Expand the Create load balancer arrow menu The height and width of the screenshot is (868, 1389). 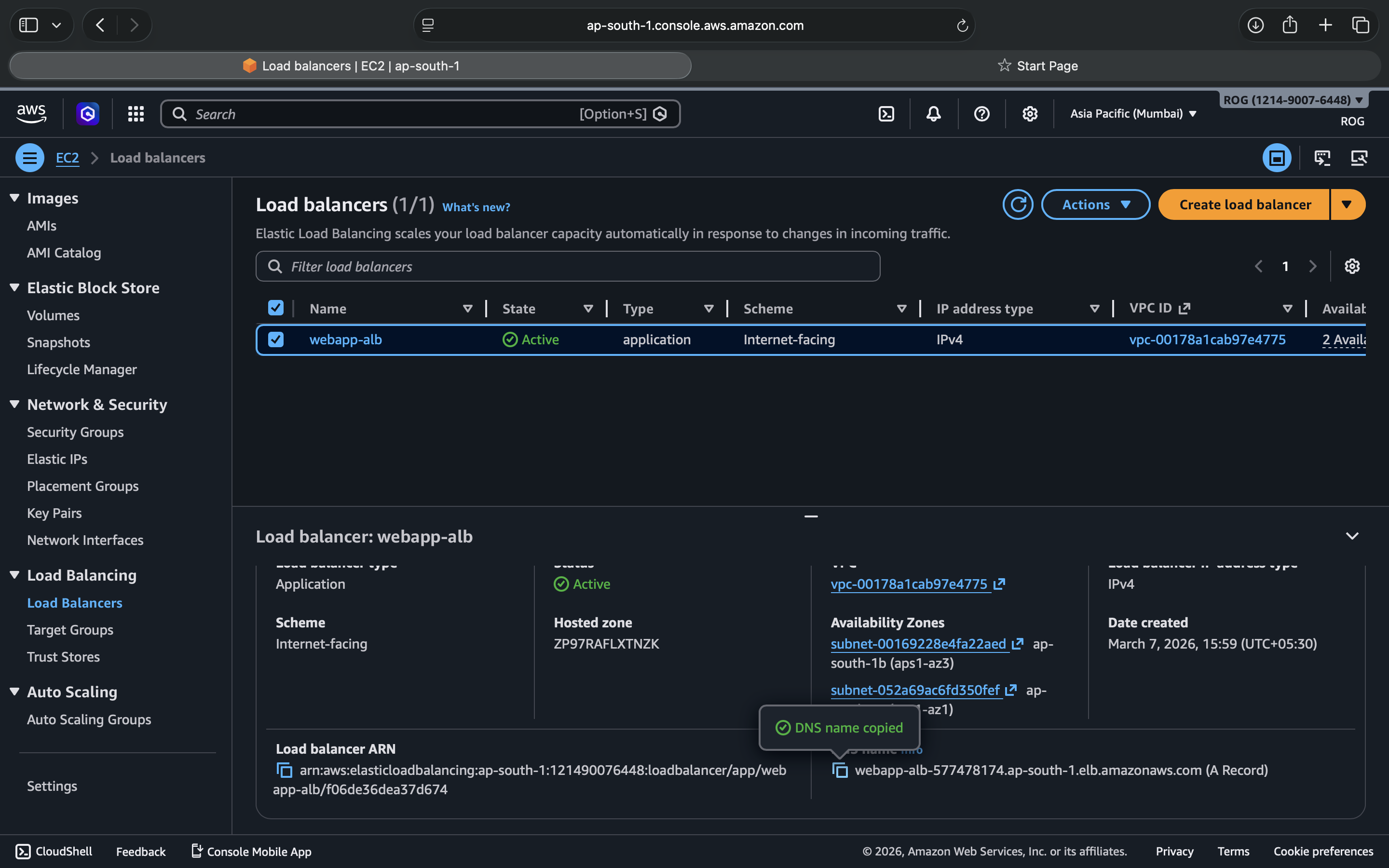click(x=1347, y=204)
